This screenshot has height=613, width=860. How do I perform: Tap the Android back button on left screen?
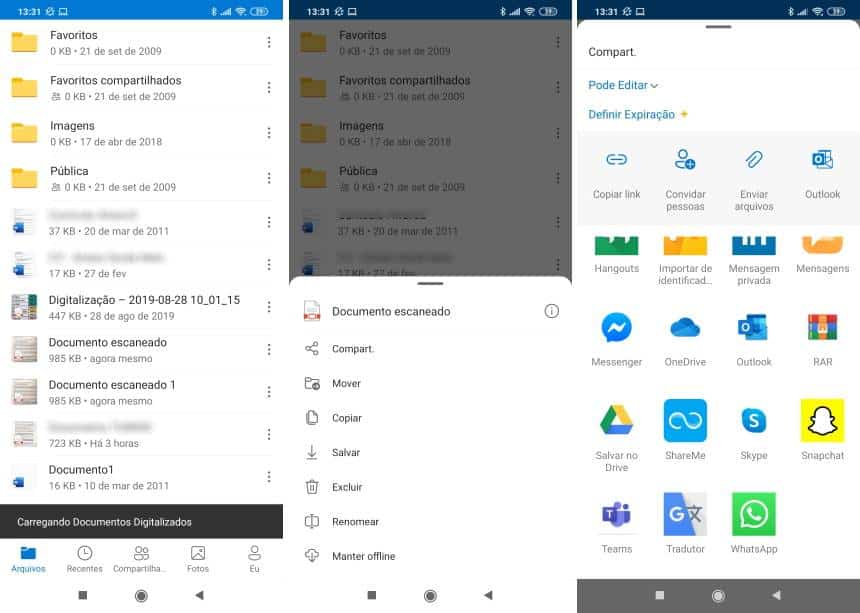point(199,595)
